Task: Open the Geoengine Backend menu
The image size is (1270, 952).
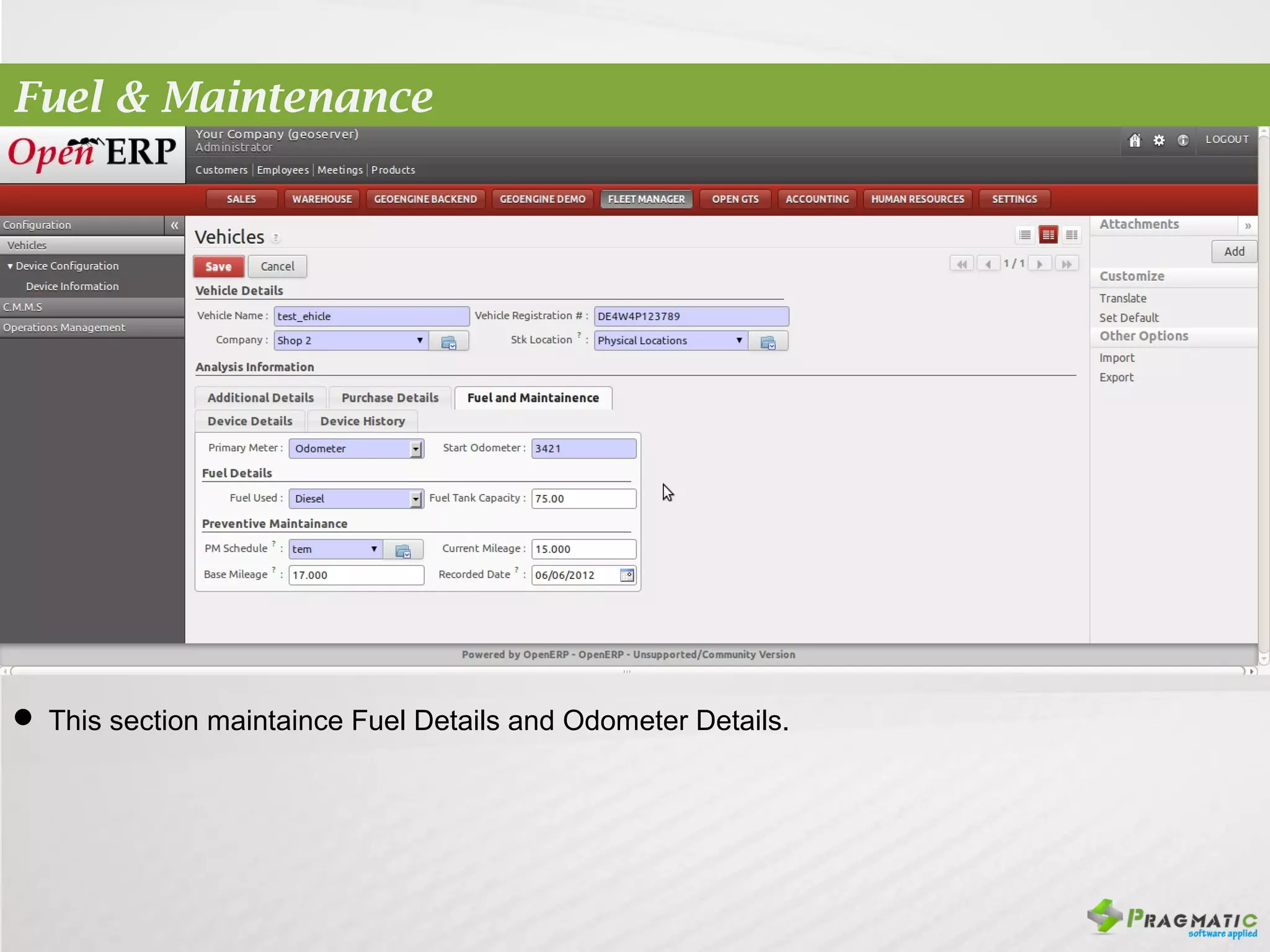Action: point(425,199)
